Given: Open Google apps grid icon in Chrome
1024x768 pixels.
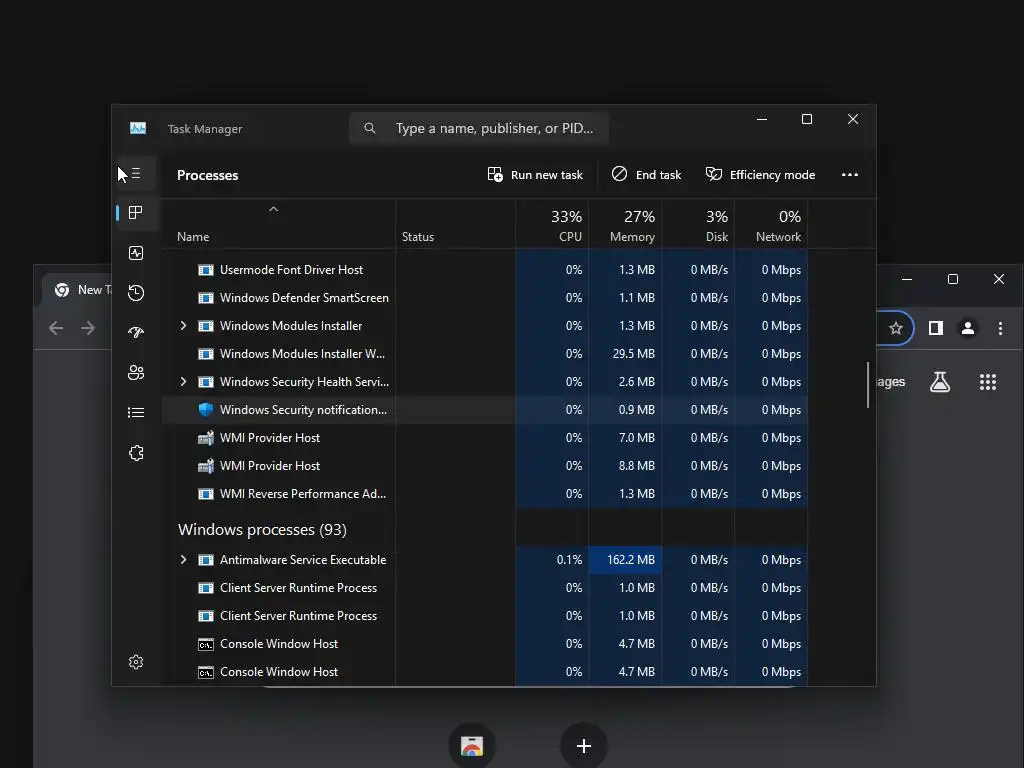Looking at the screenshot, I should 988,382.
